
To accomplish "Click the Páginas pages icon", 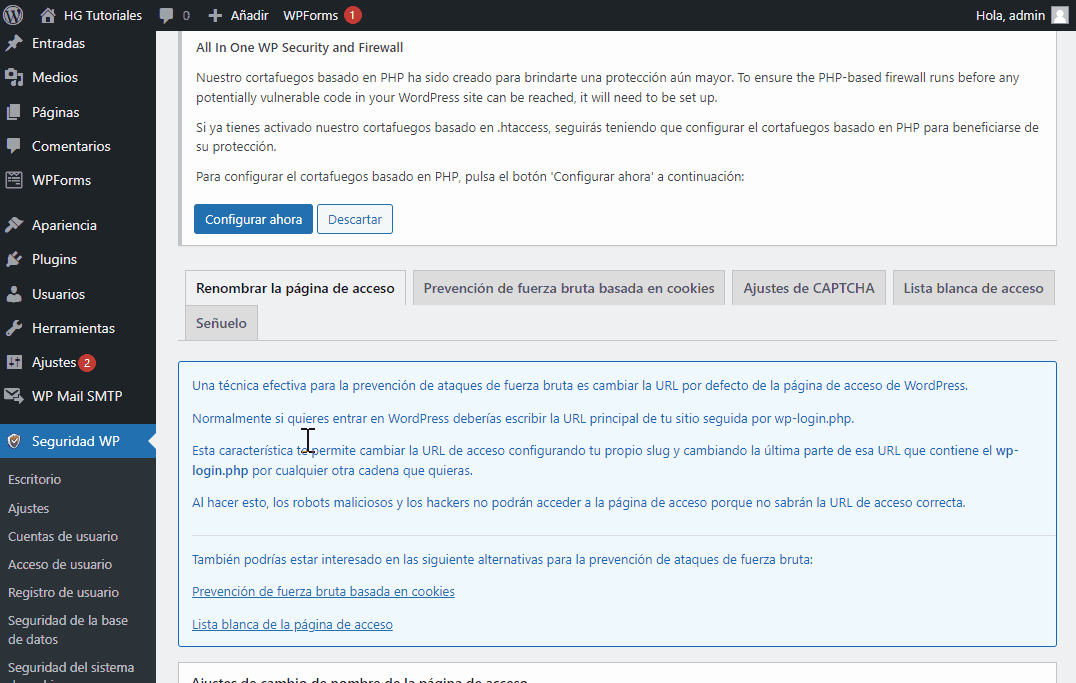I will click(x=14, y=112).
